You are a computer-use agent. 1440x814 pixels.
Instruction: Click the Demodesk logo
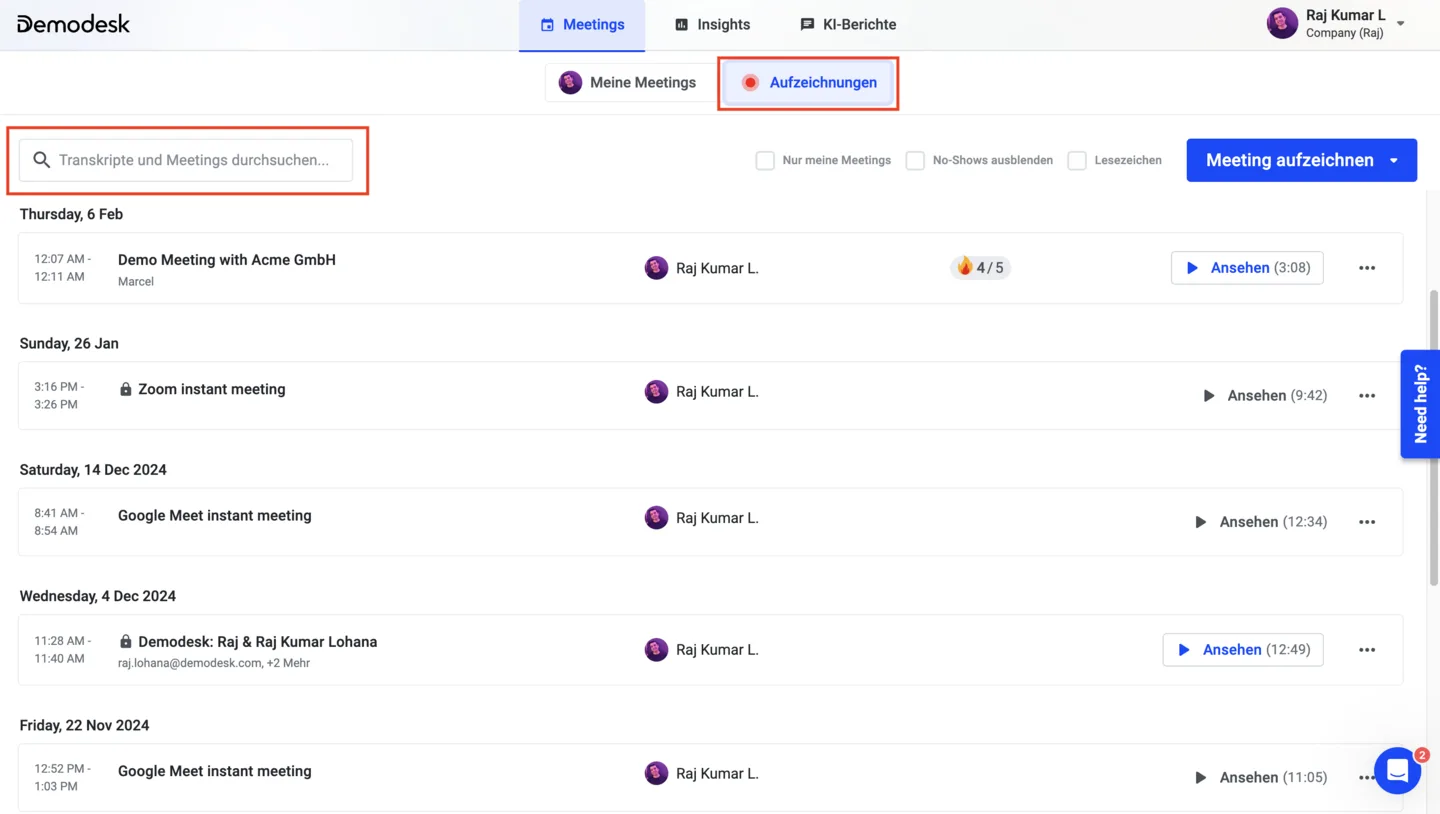coord(73,24)
